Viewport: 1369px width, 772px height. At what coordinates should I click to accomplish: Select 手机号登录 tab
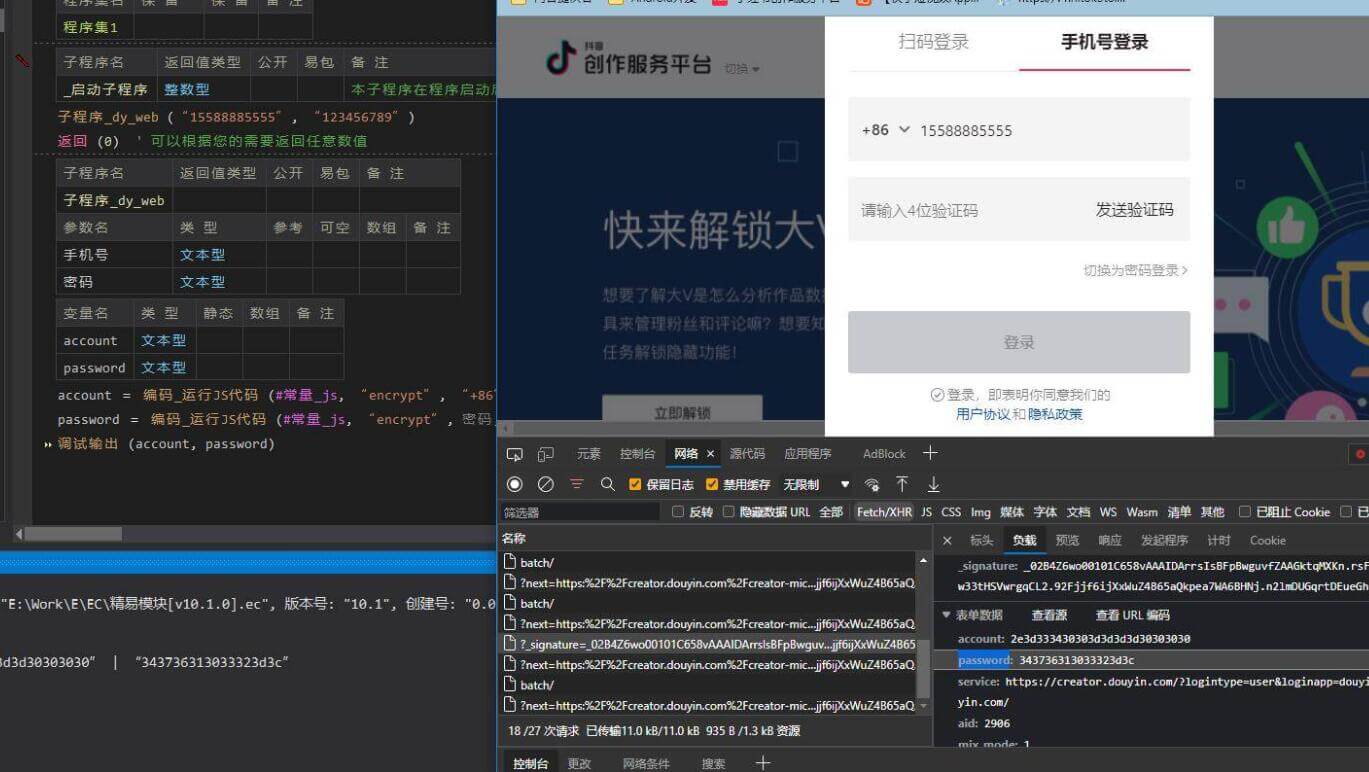pos(1104,42)
